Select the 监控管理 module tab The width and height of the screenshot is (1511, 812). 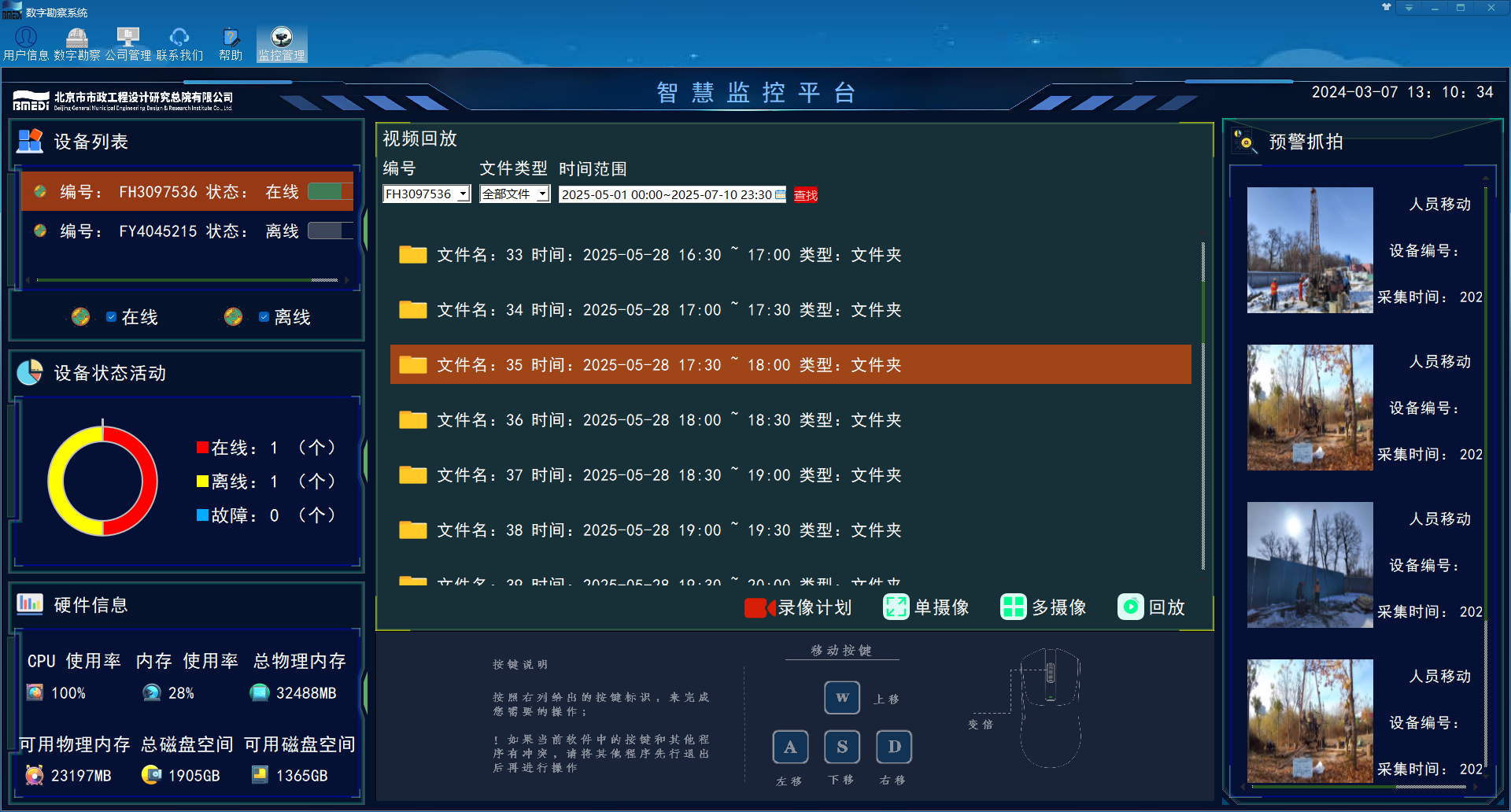[x=281, y=37]
